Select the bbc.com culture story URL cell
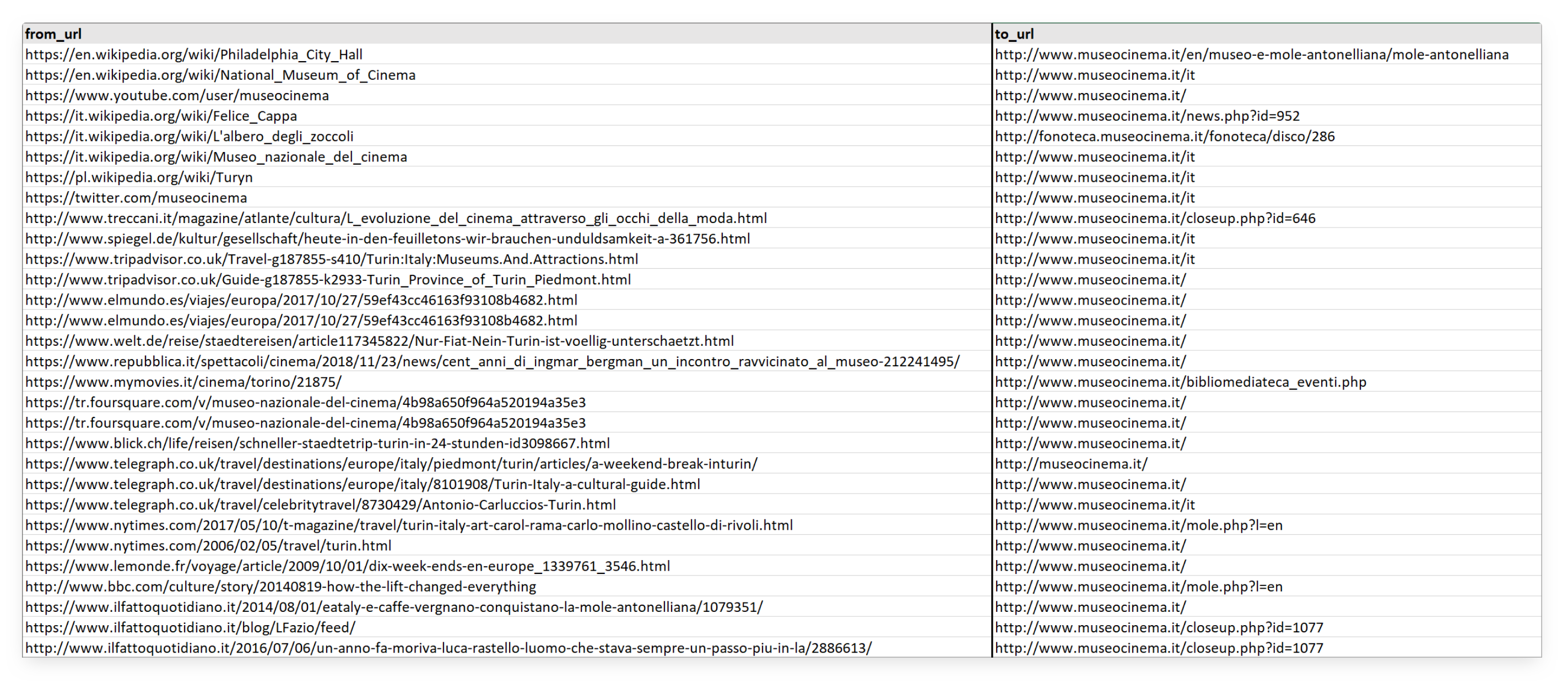This screenshot has width=1568, height=689. [280, 587]
